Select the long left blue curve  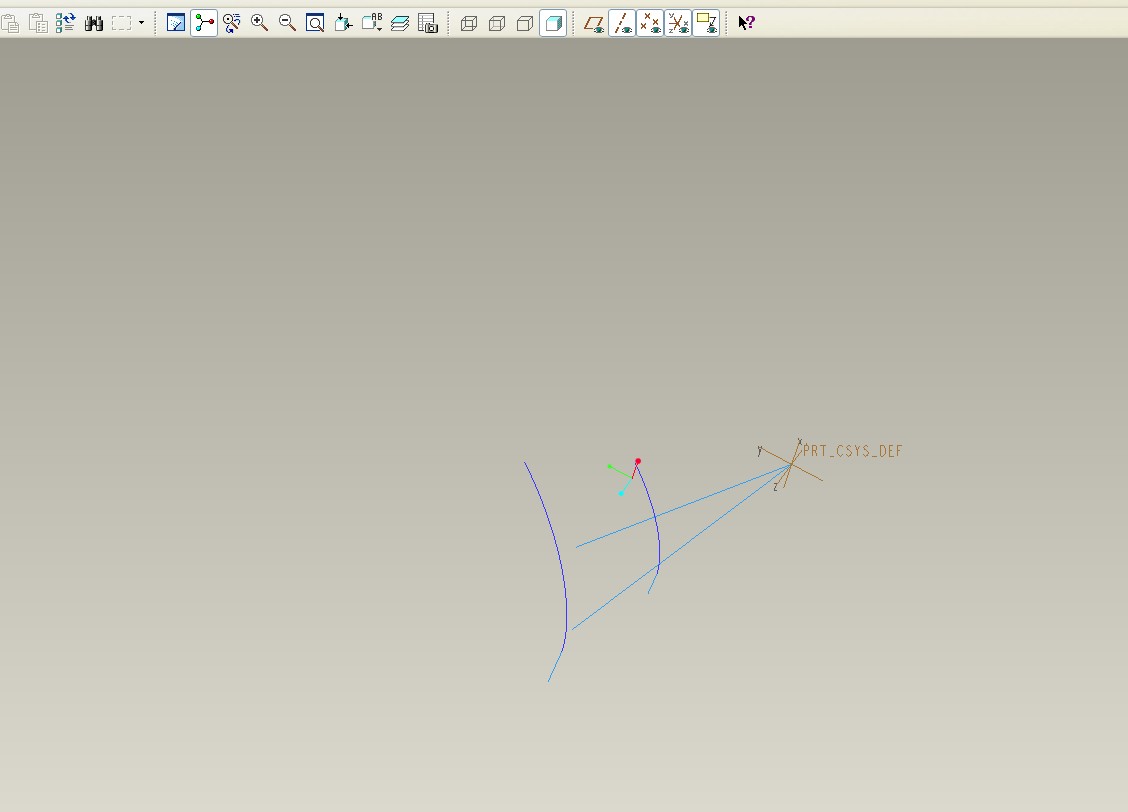tap(557, 550)
